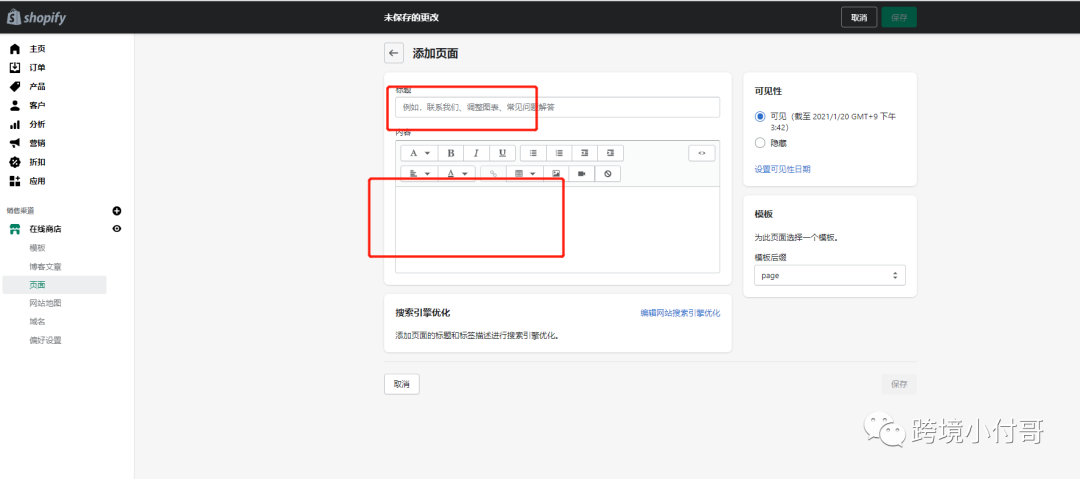Focus the page title input field
This screenshot has height=479, width=1080.
coord(558,108)
